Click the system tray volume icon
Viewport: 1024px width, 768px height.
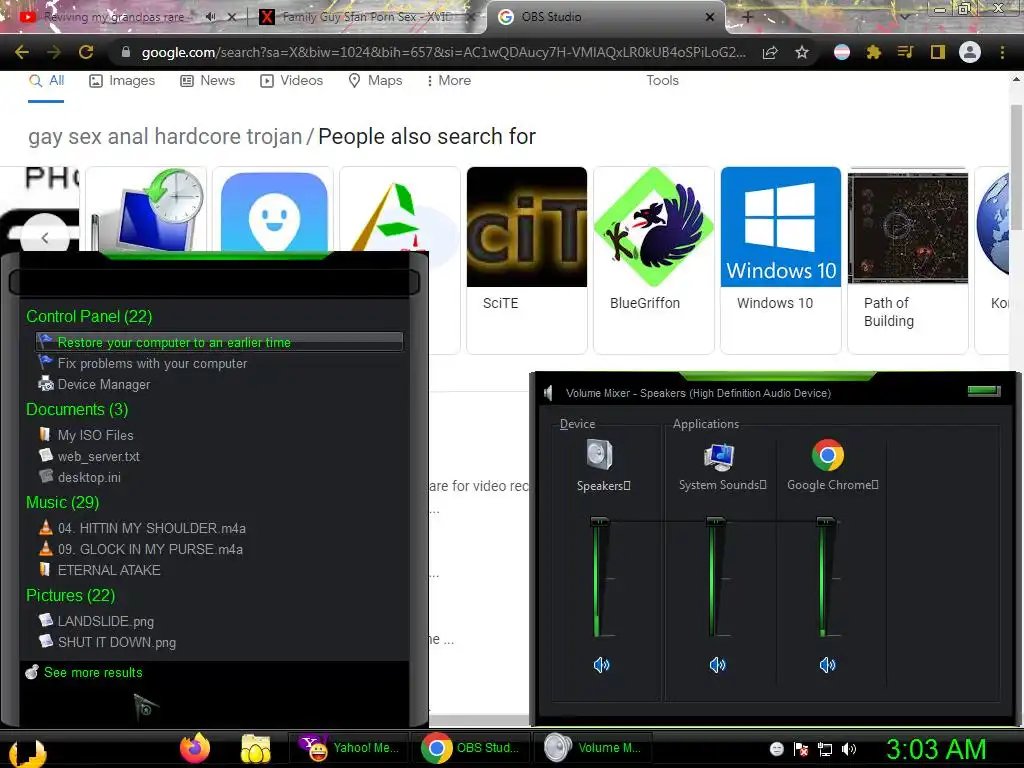[x=848, y=749]
